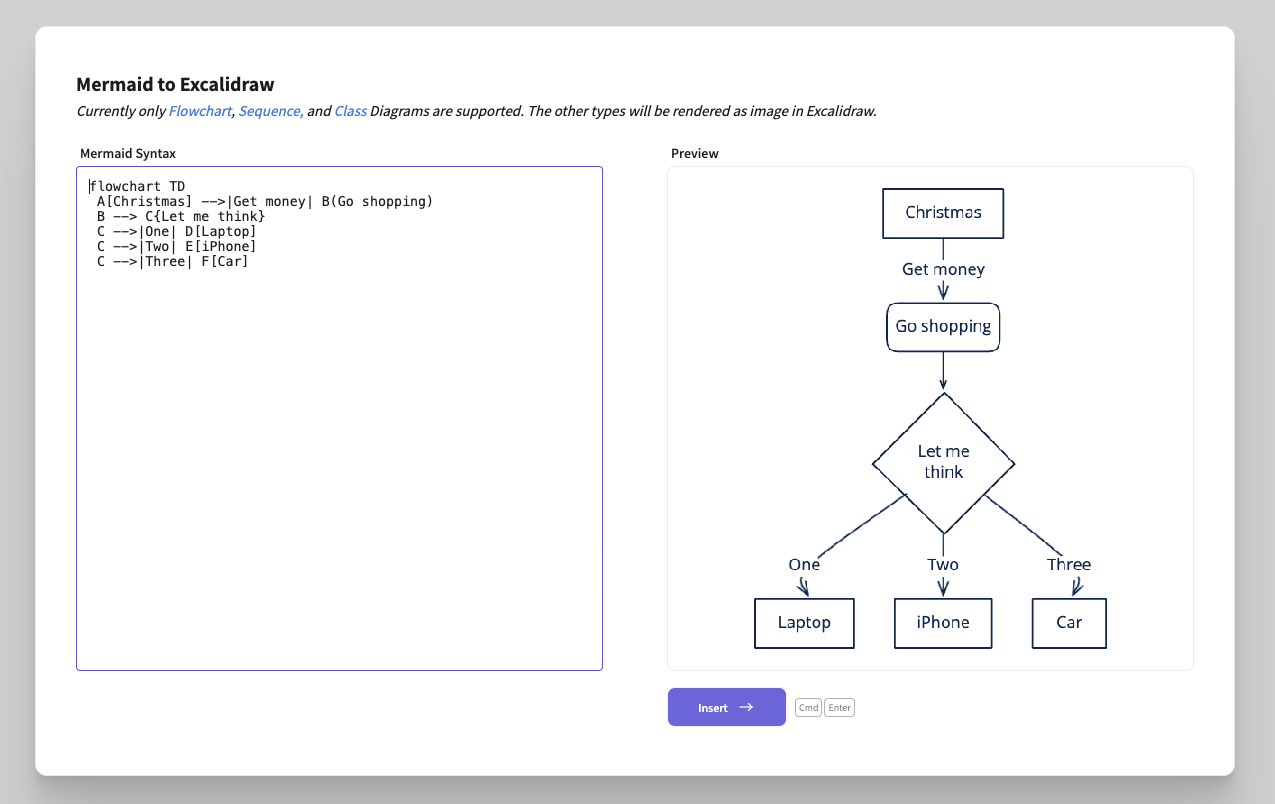Open the Sequence diagram link
Viewport: 1275px width, 804px height.
click(271, 111)
